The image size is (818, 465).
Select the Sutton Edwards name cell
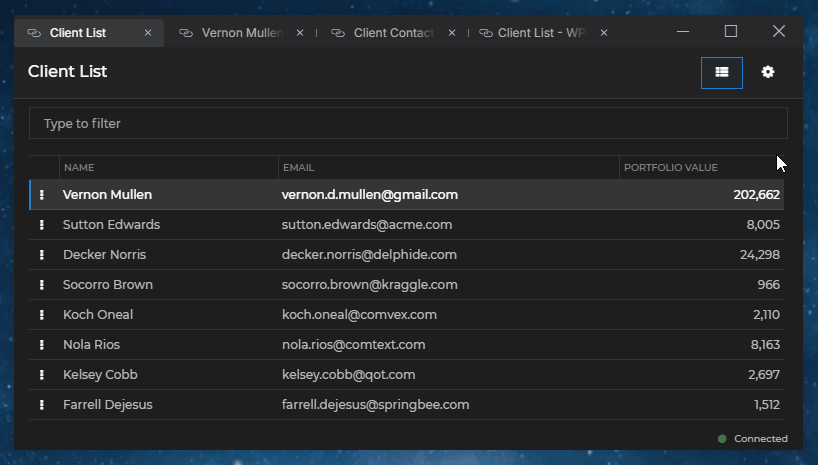pyautogui.click(x=111, y=225)
